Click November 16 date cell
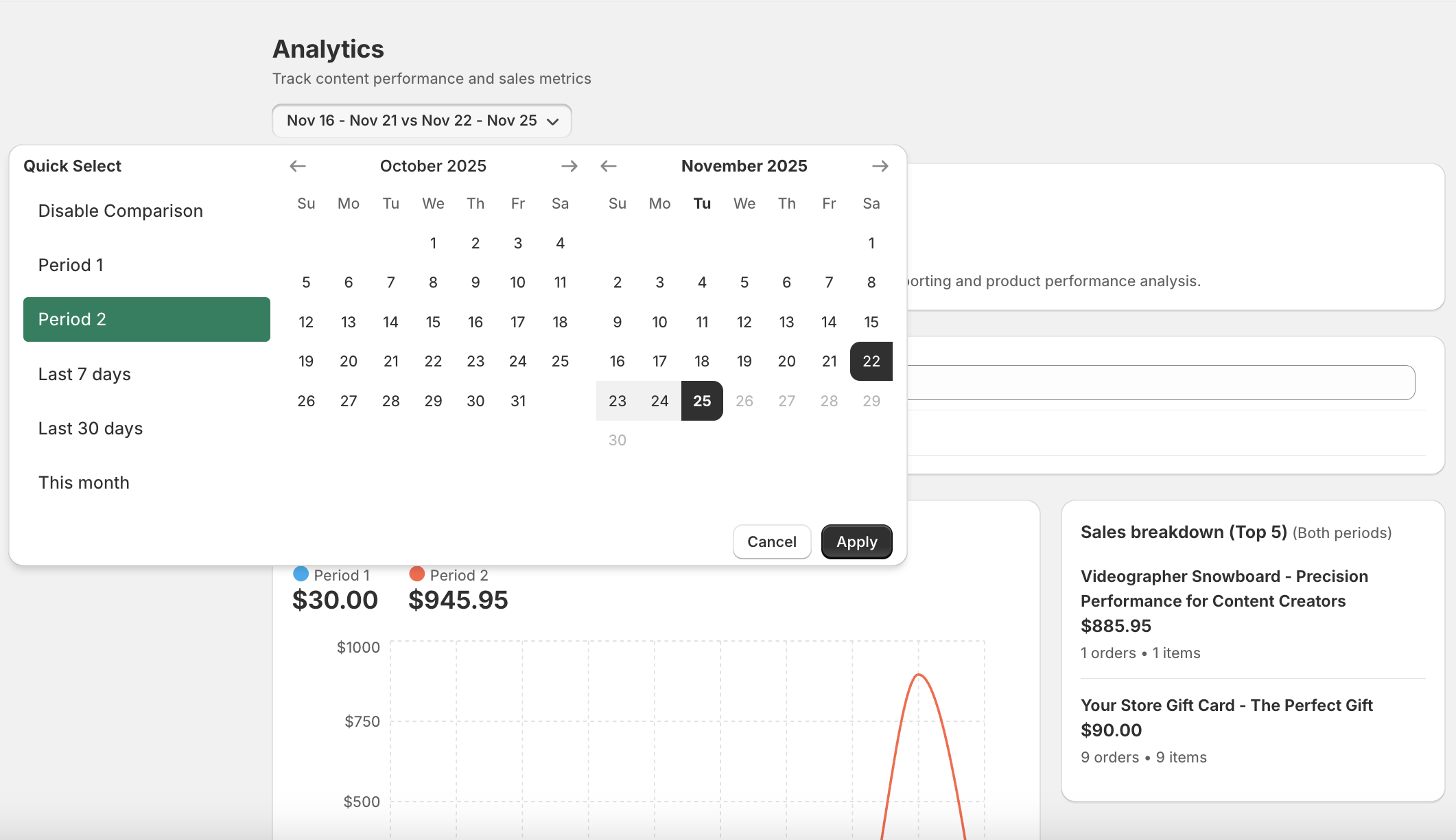This screenshot has height=840, width=1456. pos(617,361)
